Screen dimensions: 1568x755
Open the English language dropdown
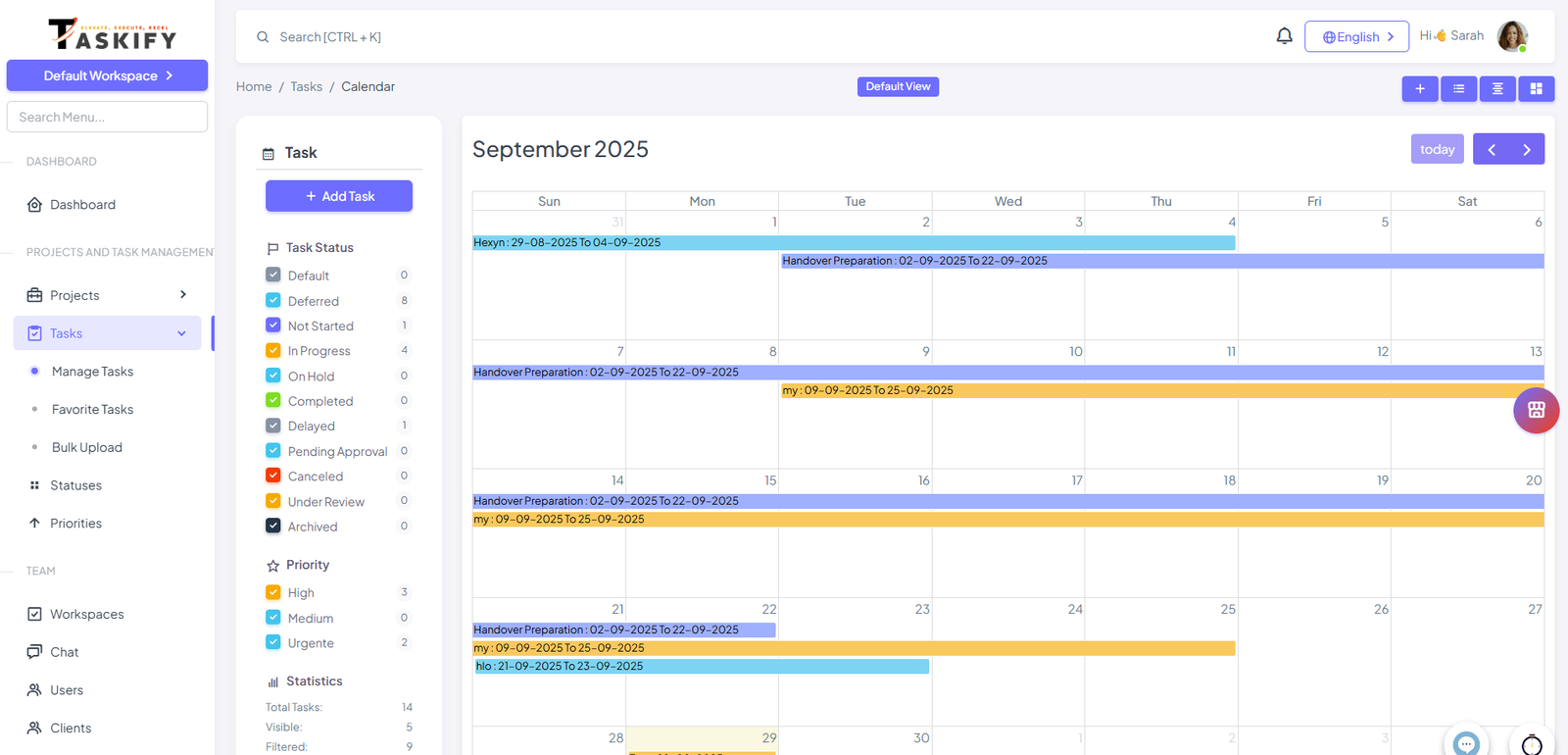click(x=1356, y=36)
